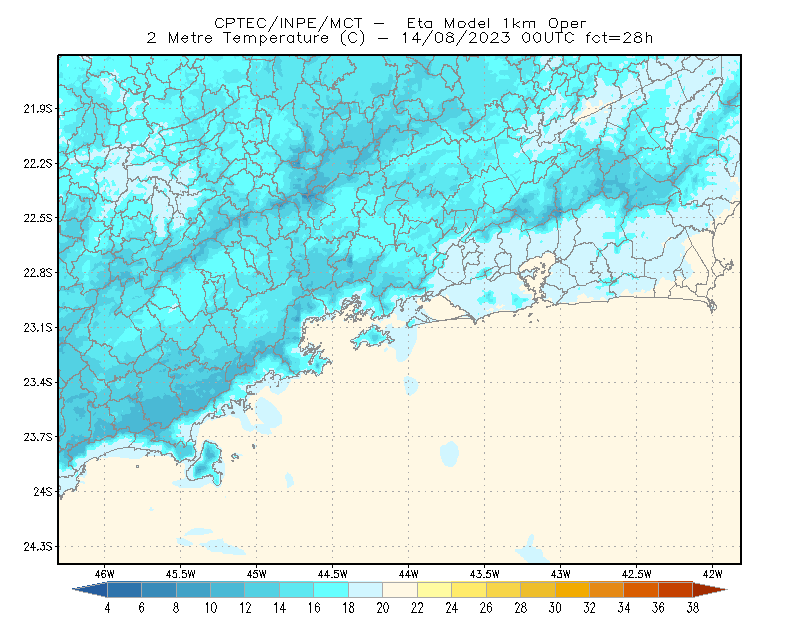Click colorbar value label '36'

click(x=658, y=608)
